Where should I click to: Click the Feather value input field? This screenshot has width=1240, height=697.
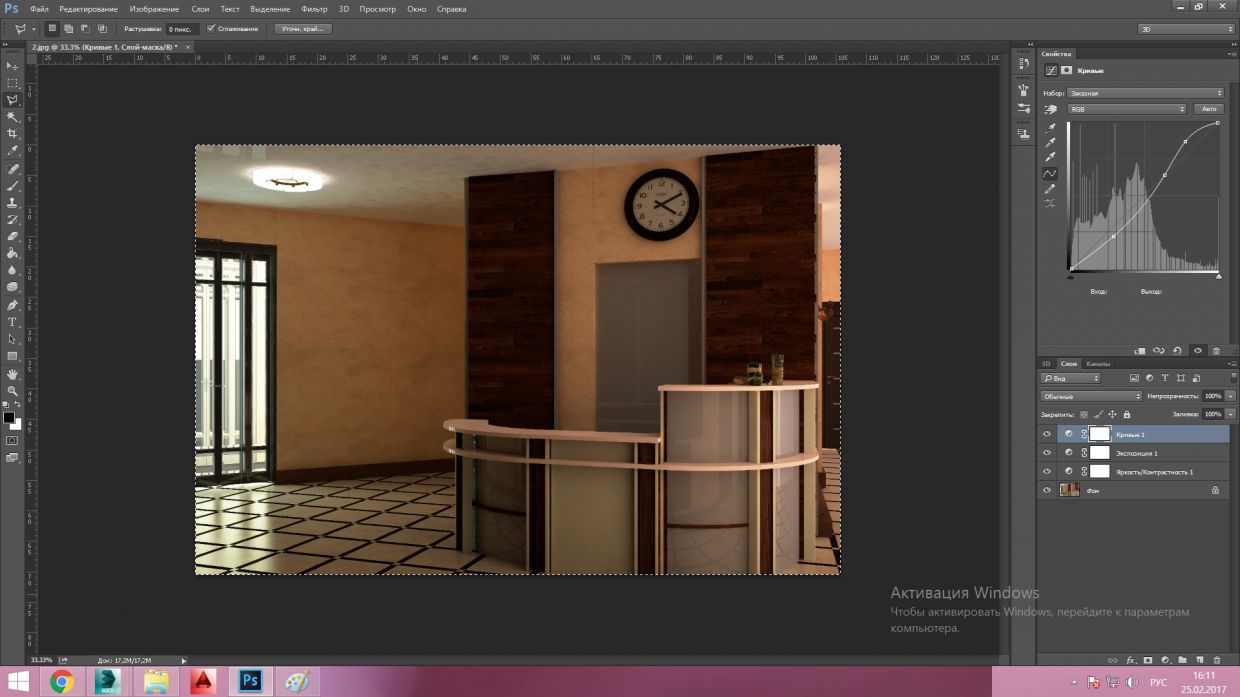point(183,29)
